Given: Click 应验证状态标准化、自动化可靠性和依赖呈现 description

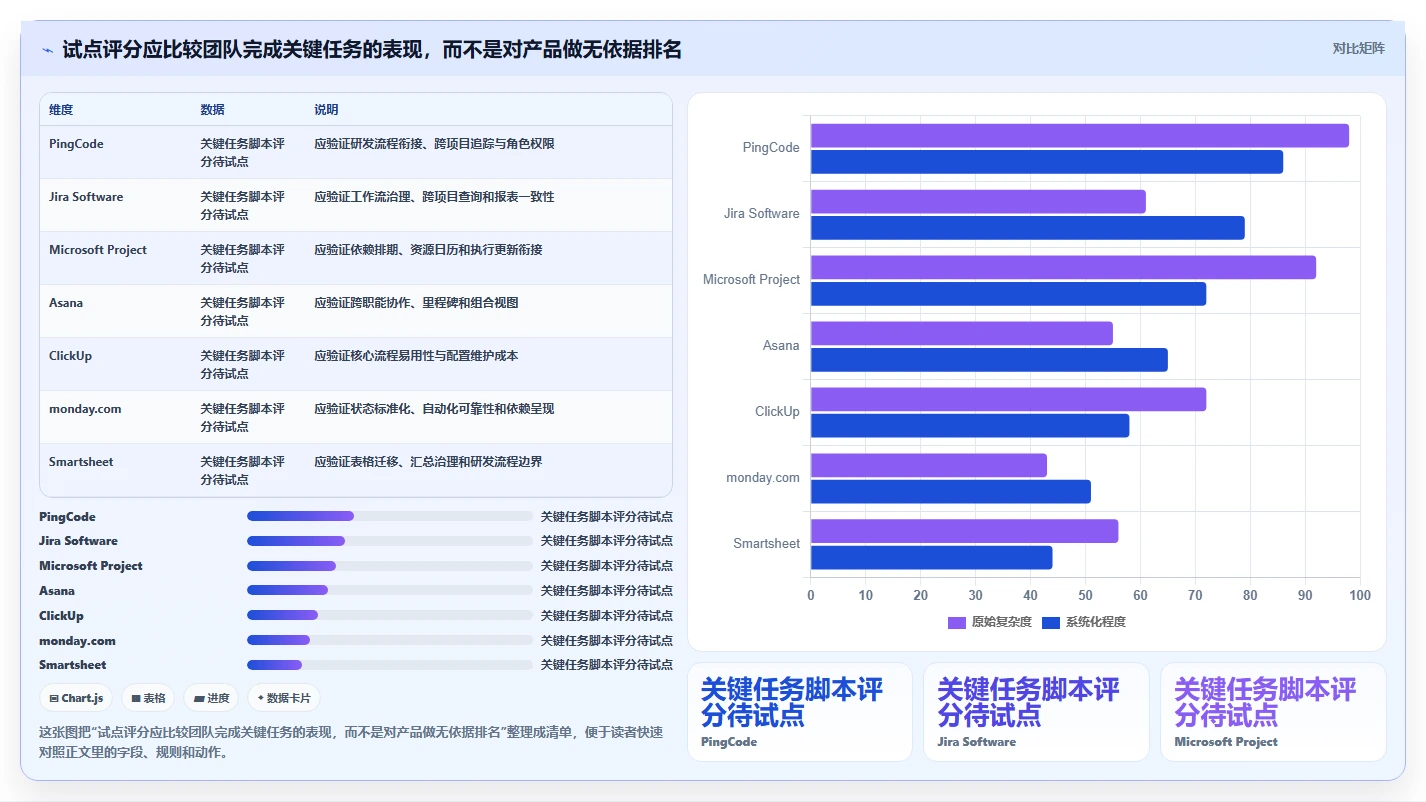Looking at the screenshot, I should [x=434, y=409].
